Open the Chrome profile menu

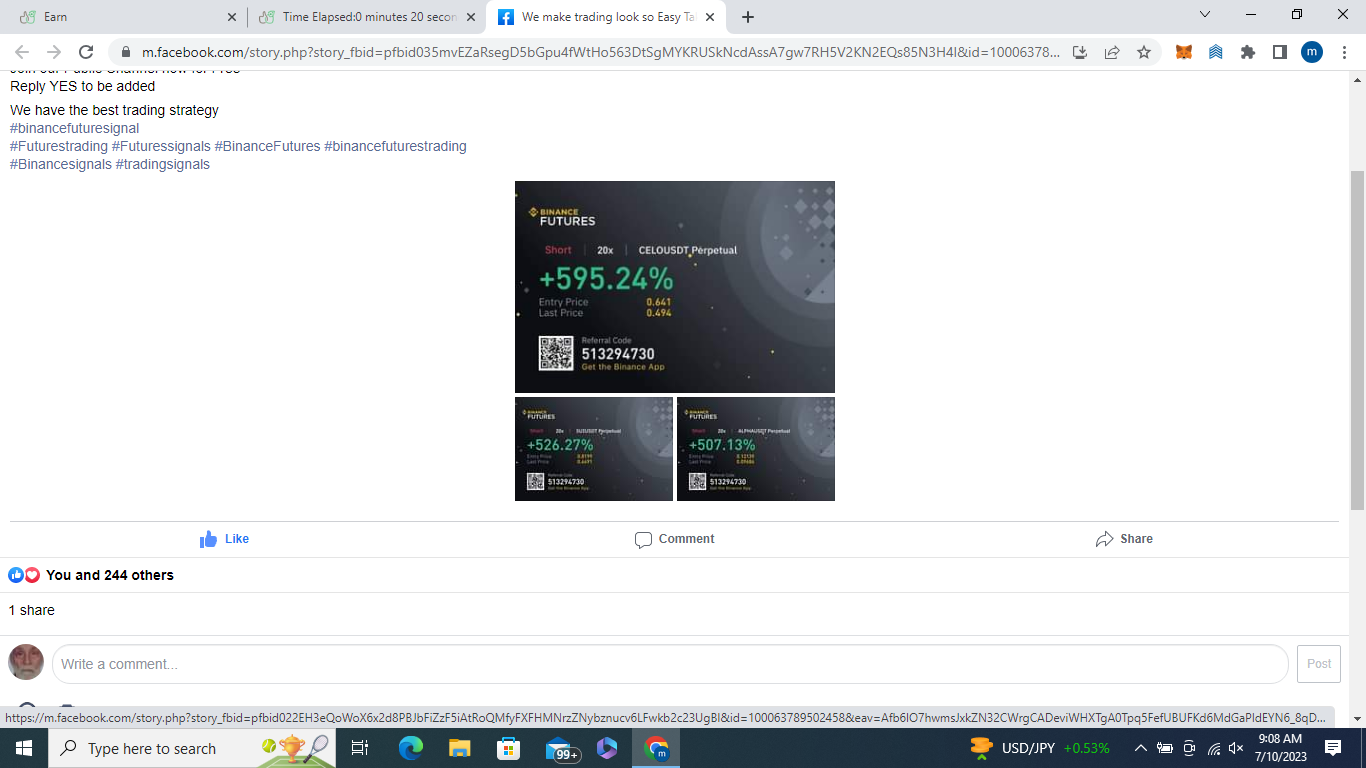point(1312,52)
